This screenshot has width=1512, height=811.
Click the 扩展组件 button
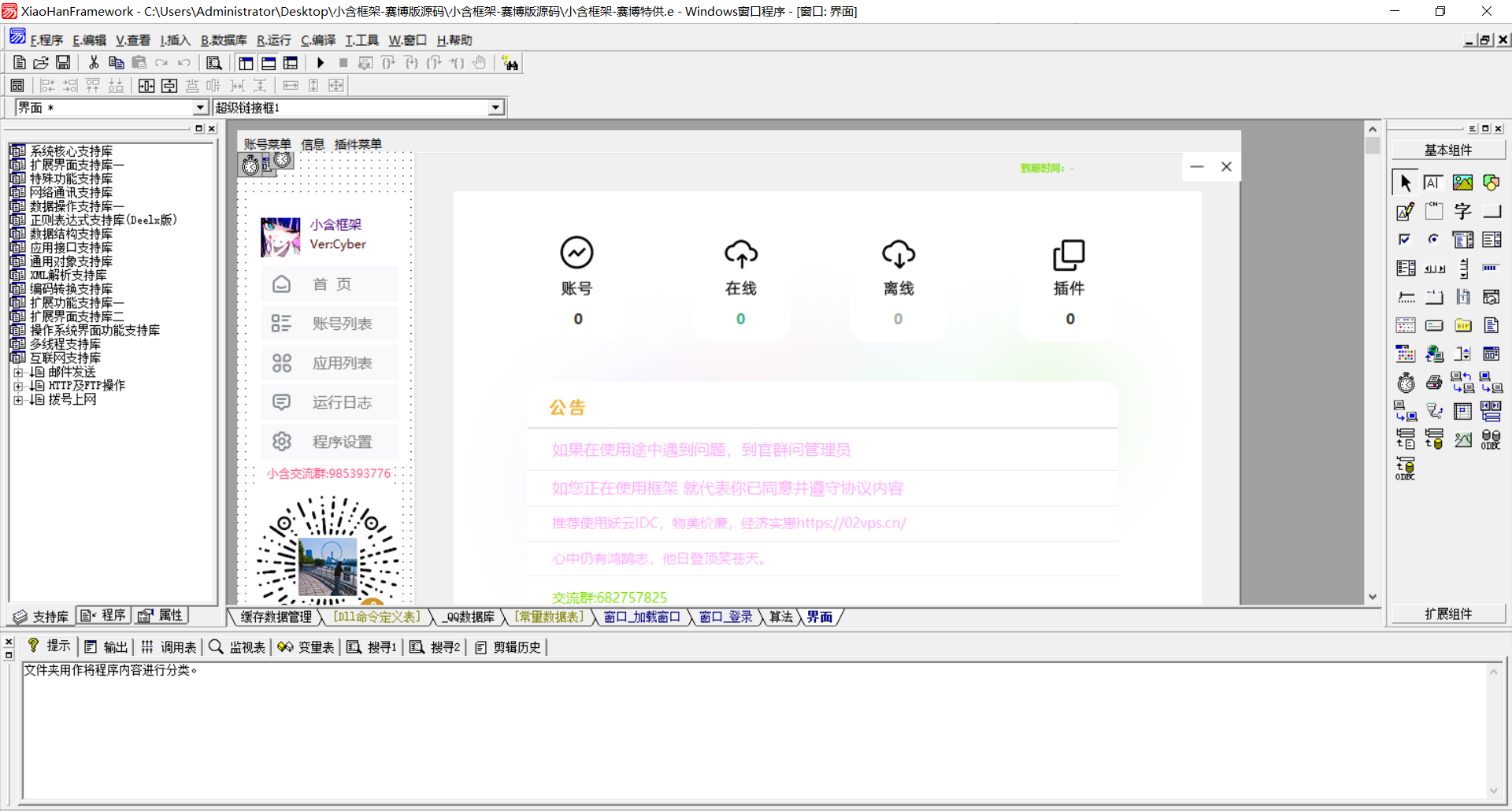click(x=1447, y=614)
